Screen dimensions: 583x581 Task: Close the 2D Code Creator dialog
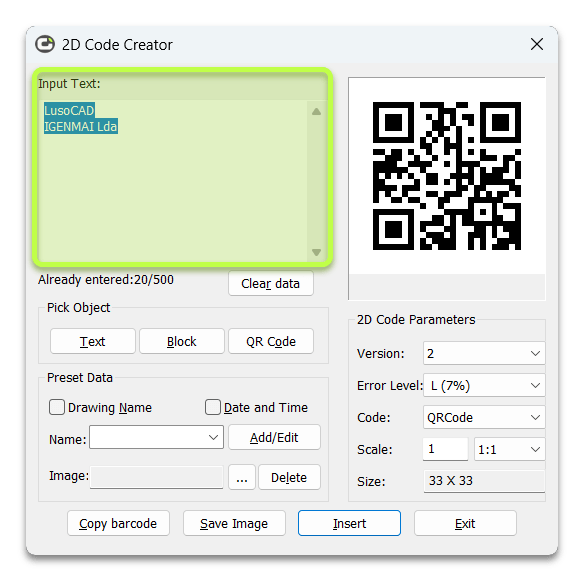click(x=537, y=44)
